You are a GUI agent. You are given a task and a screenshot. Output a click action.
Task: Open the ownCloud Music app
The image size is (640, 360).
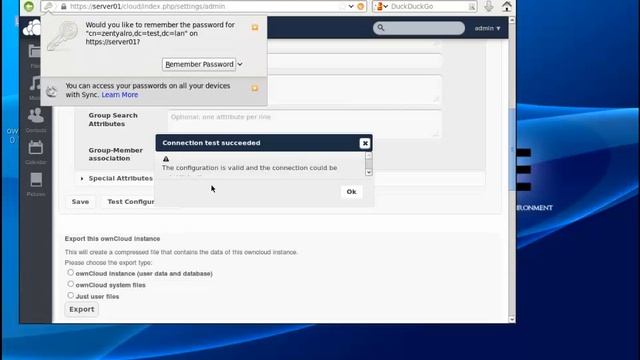click(x=35, y=87)
